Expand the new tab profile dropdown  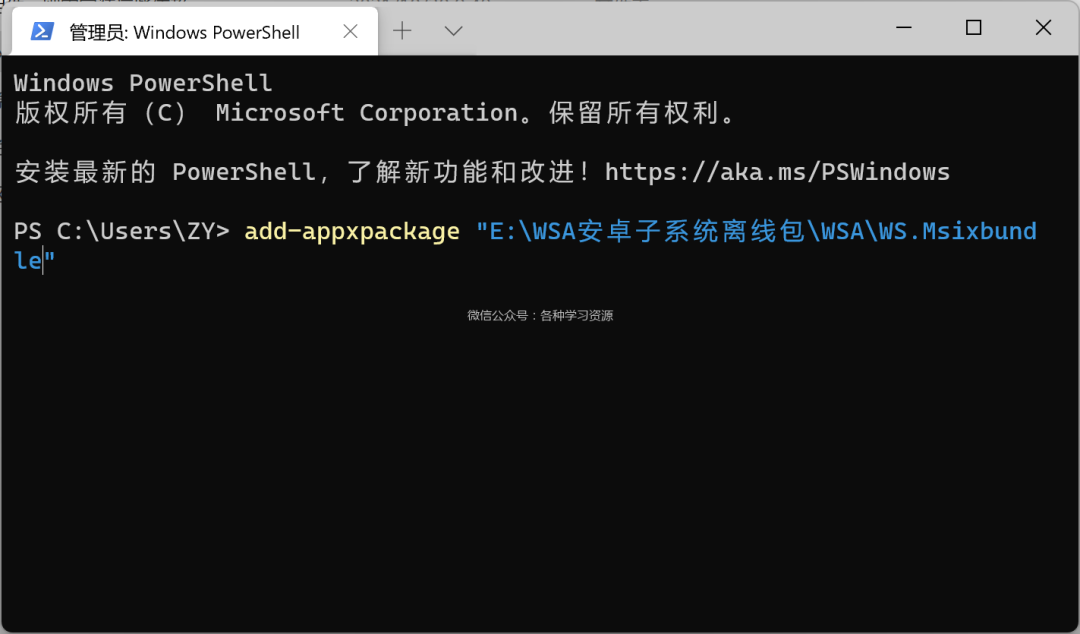[x=453, y=31]
